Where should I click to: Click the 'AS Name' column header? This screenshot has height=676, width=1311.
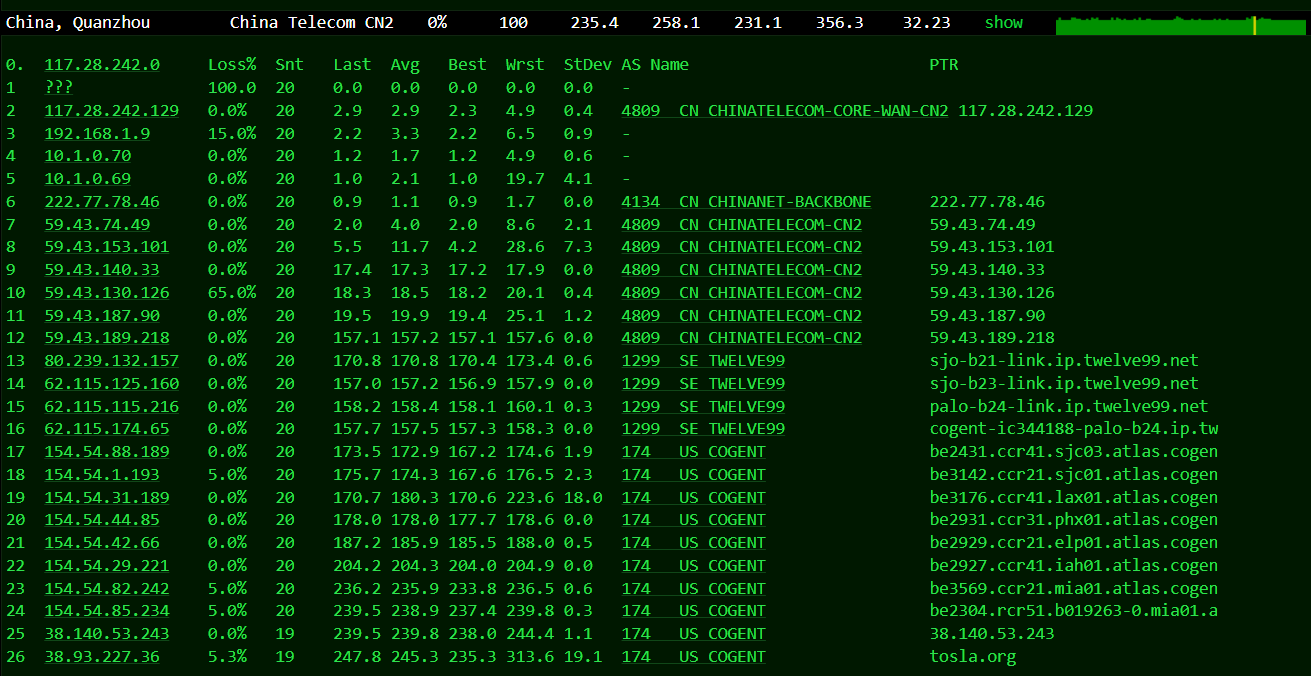(x=655, y=64)
